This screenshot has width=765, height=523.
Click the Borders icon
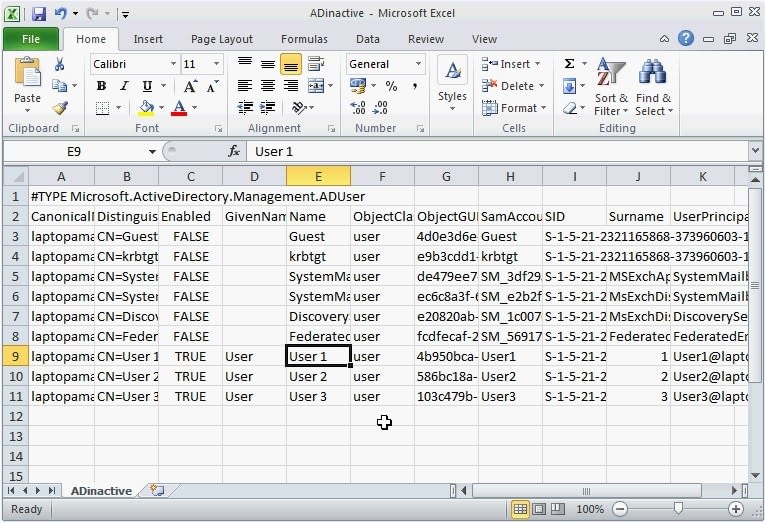[102, 108]
